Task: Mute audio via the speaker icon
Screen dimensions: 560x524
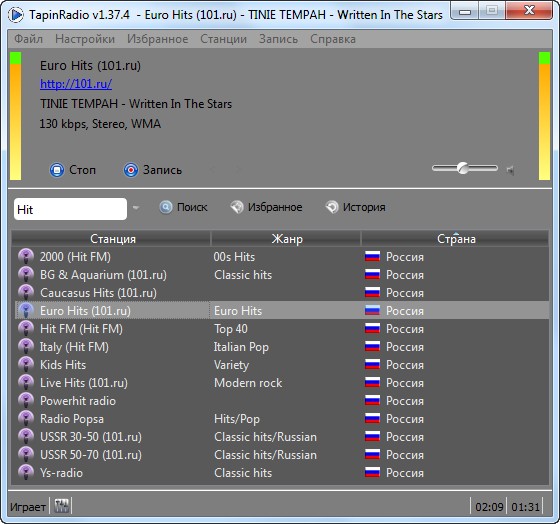Action: [x=511, y=170]
